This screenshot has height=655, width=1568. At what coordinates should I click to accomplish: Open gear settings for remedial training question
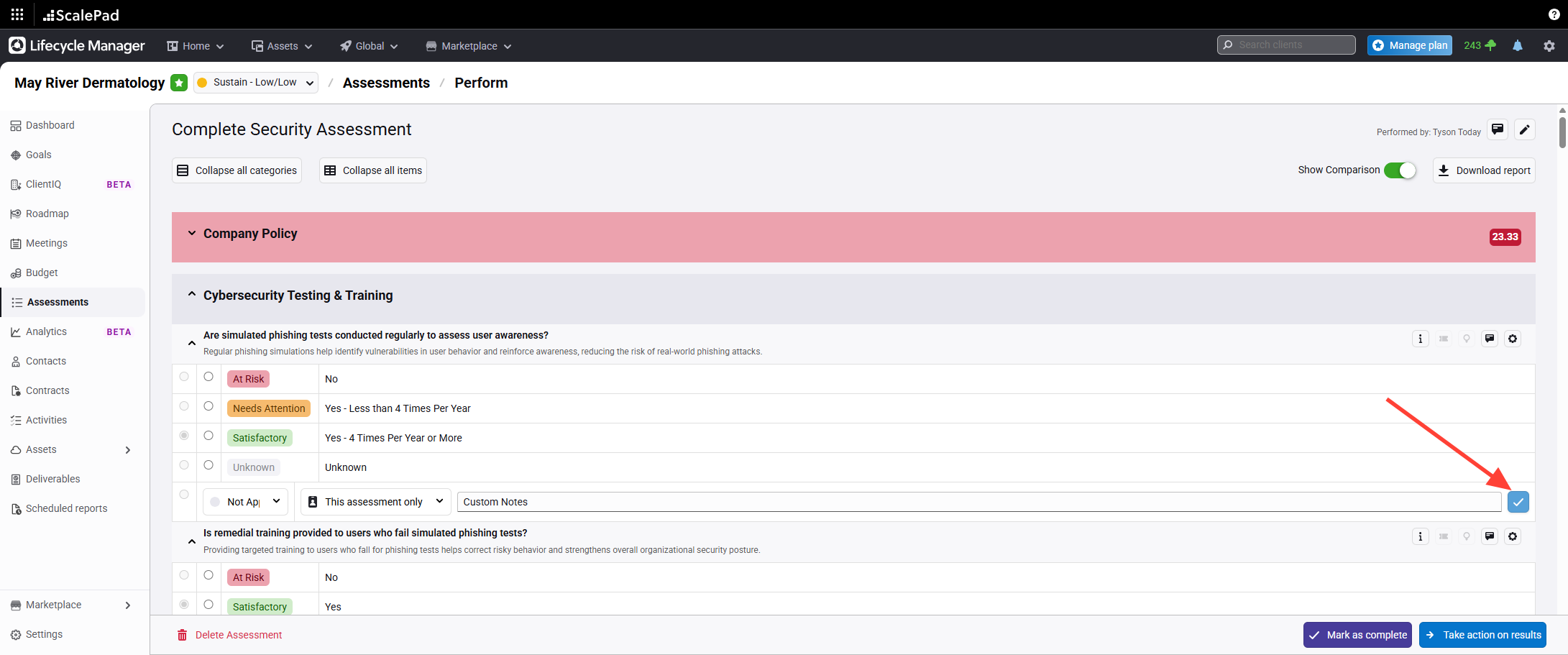point(1513,536)
